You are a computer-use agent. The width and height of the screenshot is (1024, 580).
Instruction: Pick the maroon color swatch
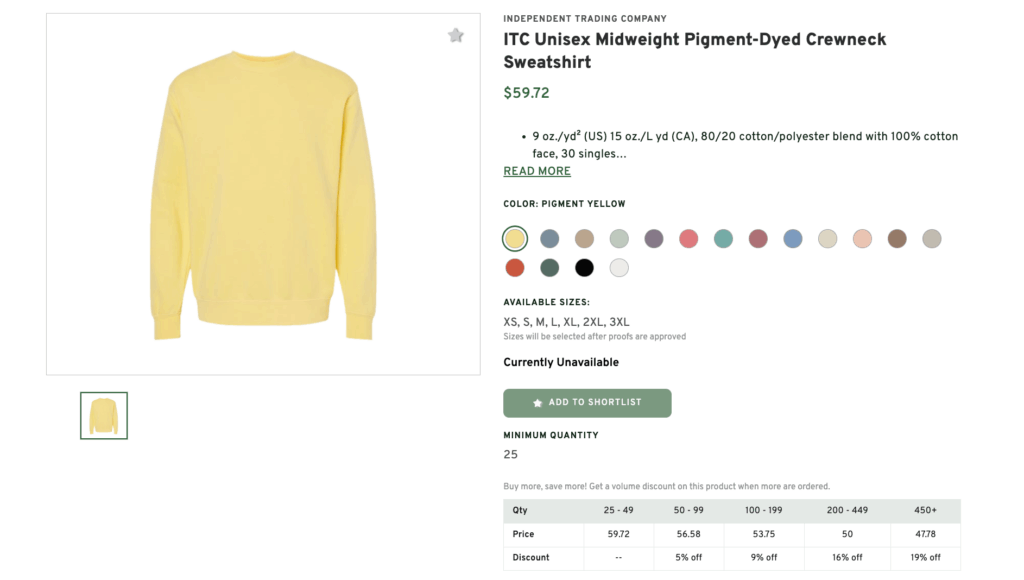coord(758,238)
